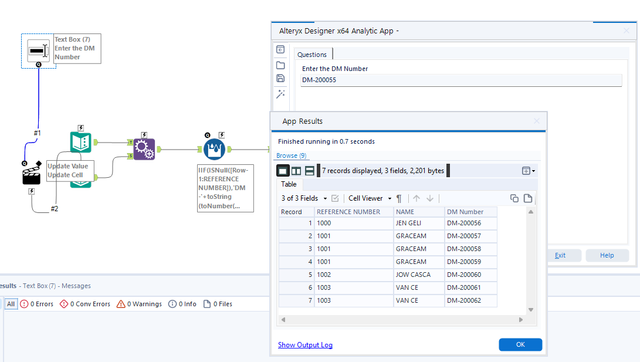Click the checkmark icon beside 3 of 3 Fields
The height and width of the screenshot is (362, 640).
pyautogui.click(x=335, y=198)
